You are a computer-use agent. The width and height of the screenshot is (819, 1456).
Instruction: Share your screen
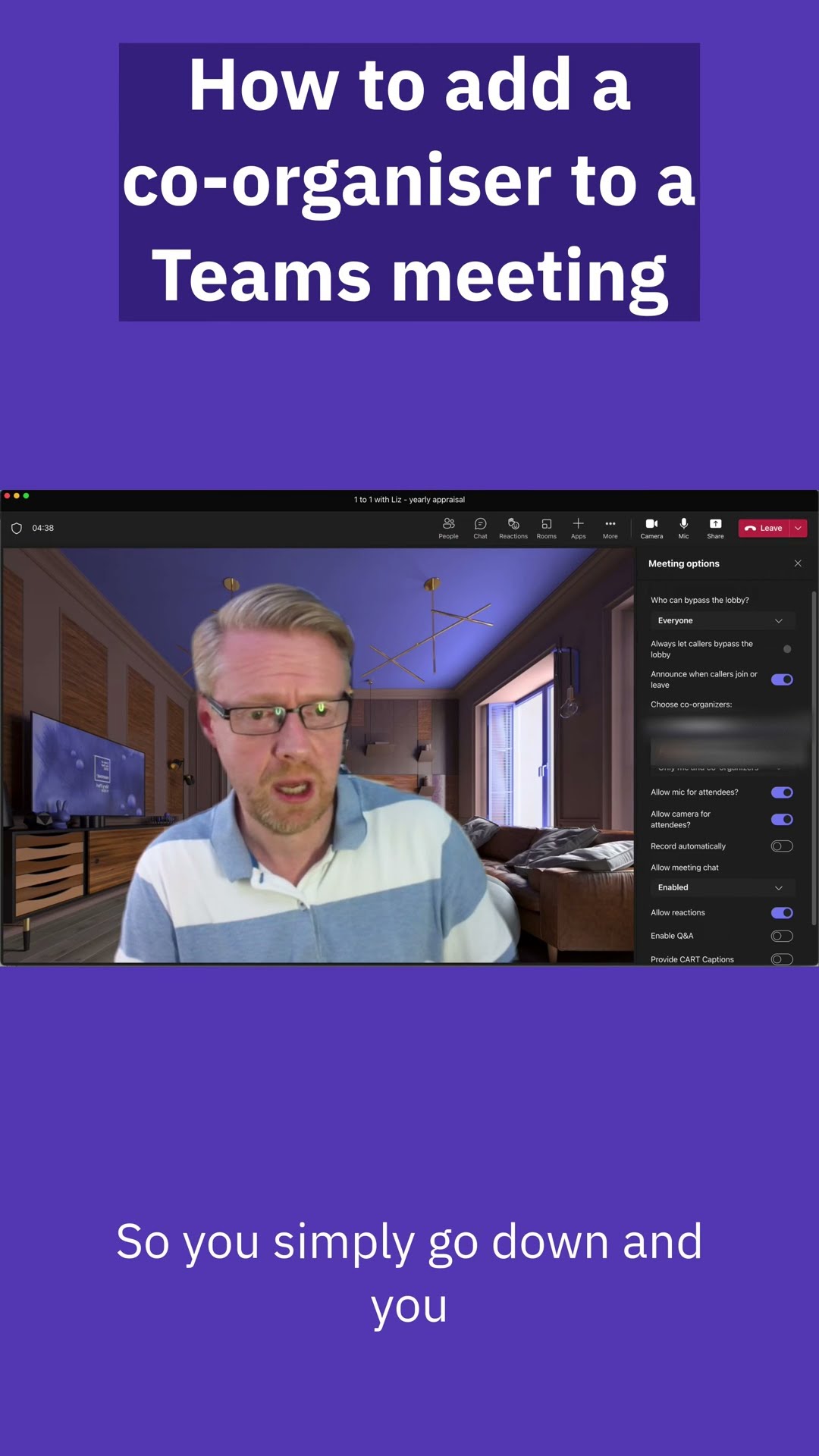point(715,528)
